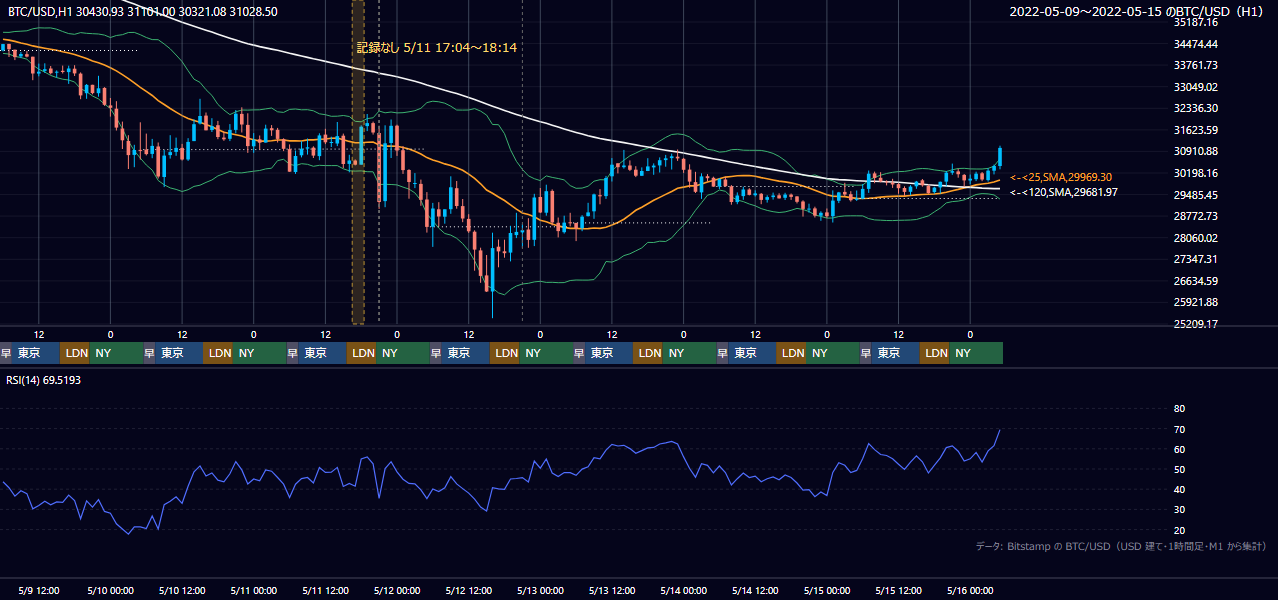
Task: Click the 5/13 12:00 date label
Action: [612, 590]
